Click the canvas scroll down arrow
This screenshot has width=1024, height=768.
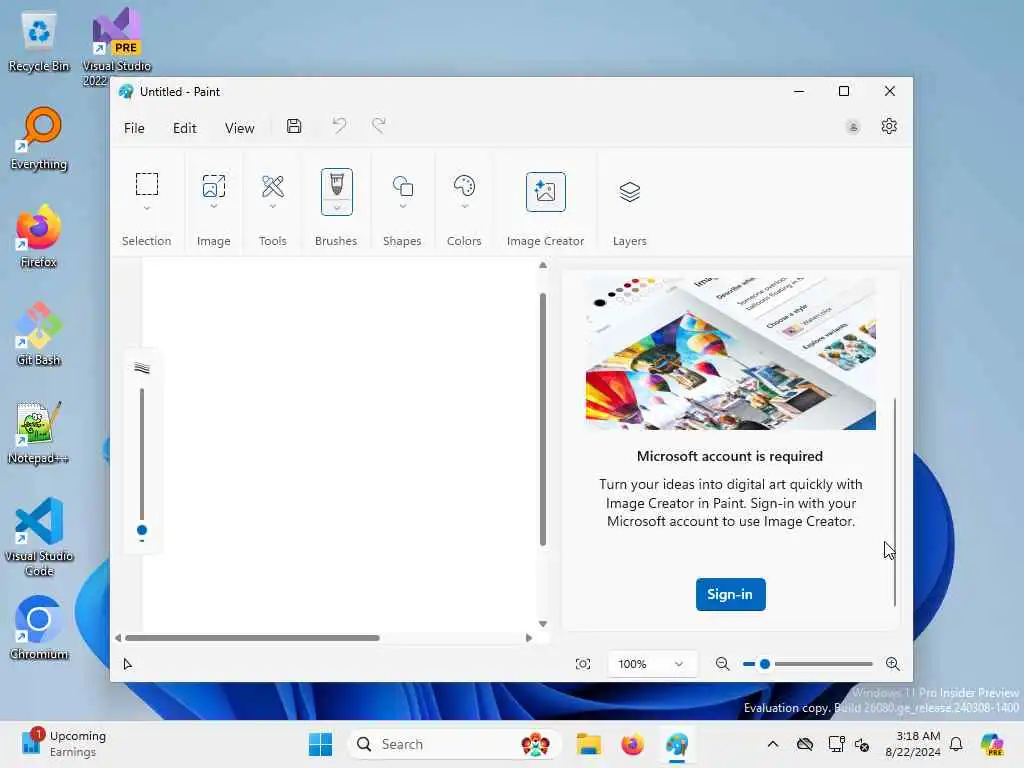click(543, 624)
